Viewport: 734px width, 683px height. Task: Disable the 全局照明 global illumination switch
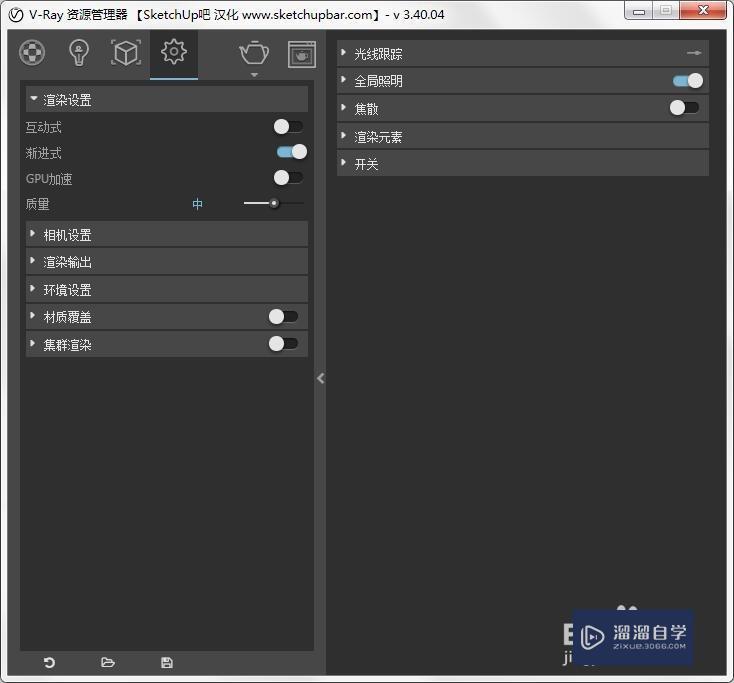tap(688, 81)
